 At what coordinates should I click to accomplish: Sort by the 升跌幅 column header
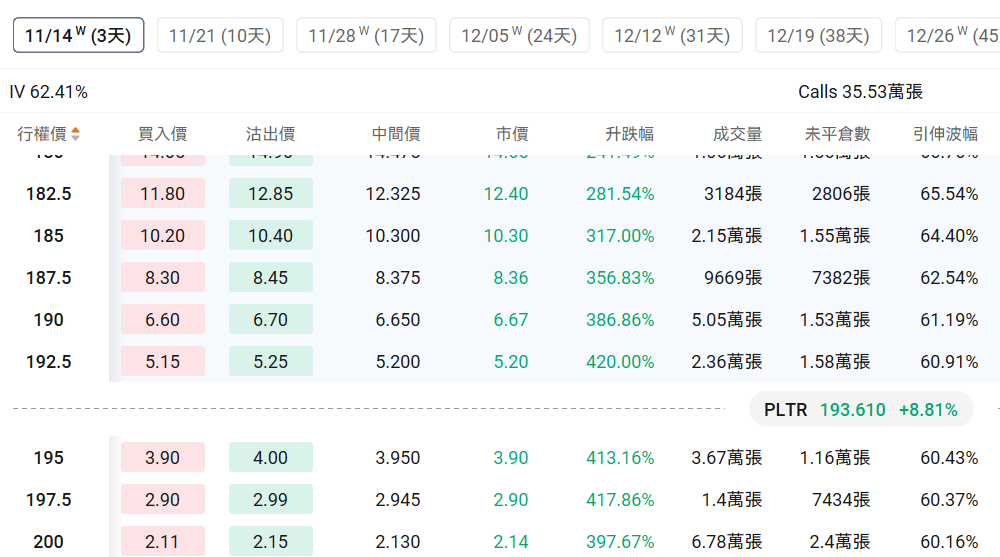click(629, 134)
